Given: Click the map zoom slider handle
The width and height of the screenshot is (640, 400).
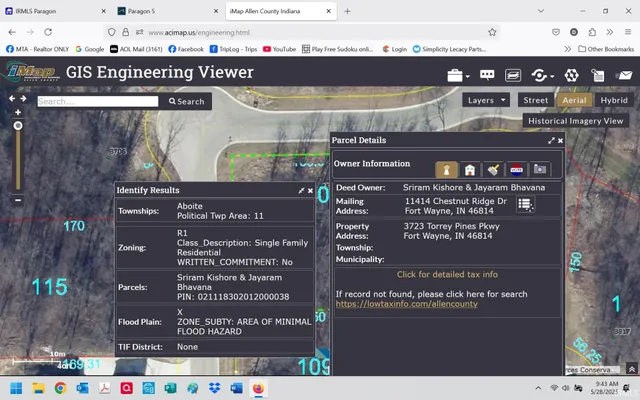Looking at the screenshot, I should pyautogui.click(x=17, y=125).
